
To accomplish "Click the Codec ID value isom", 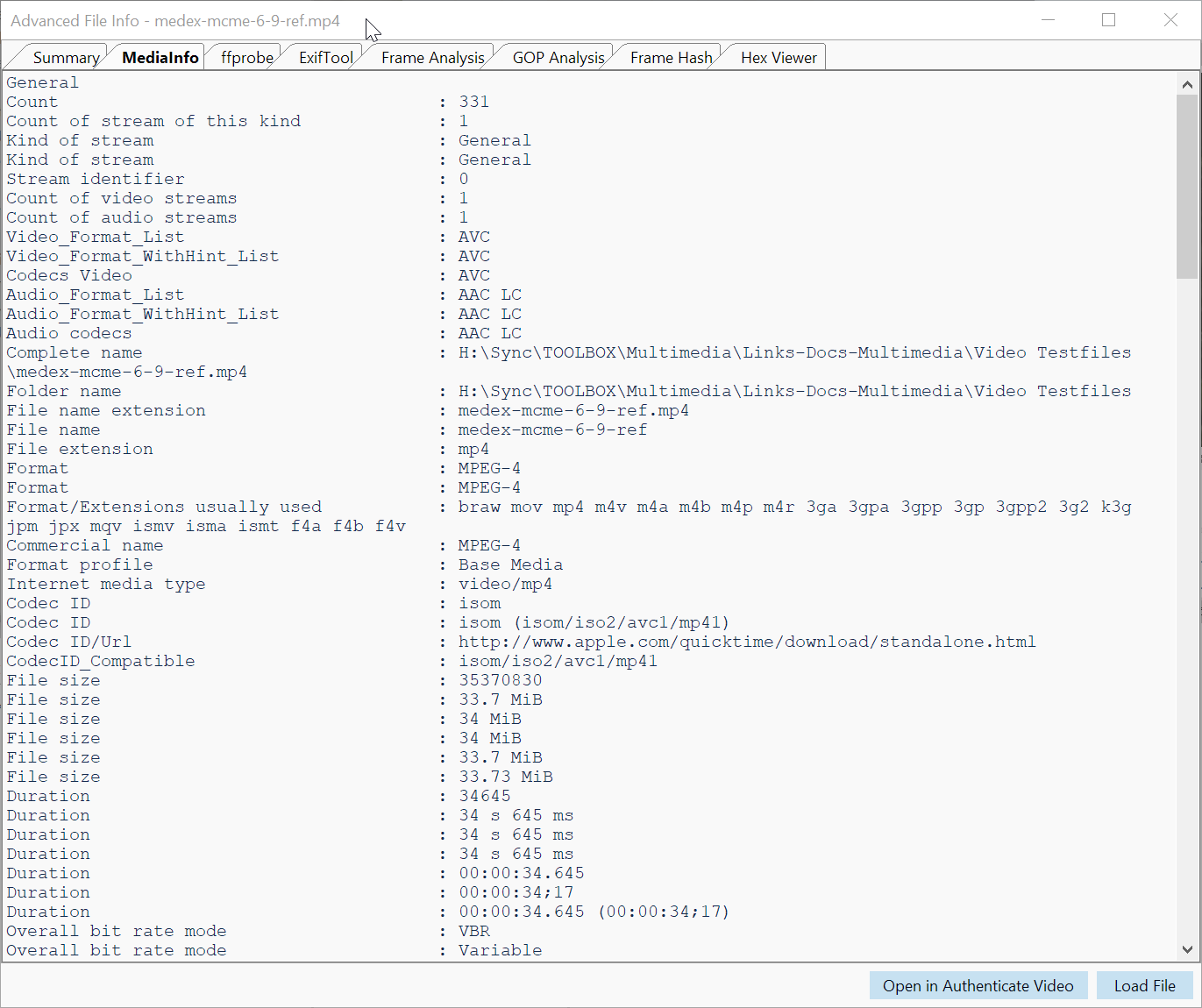I will (480, 602).
